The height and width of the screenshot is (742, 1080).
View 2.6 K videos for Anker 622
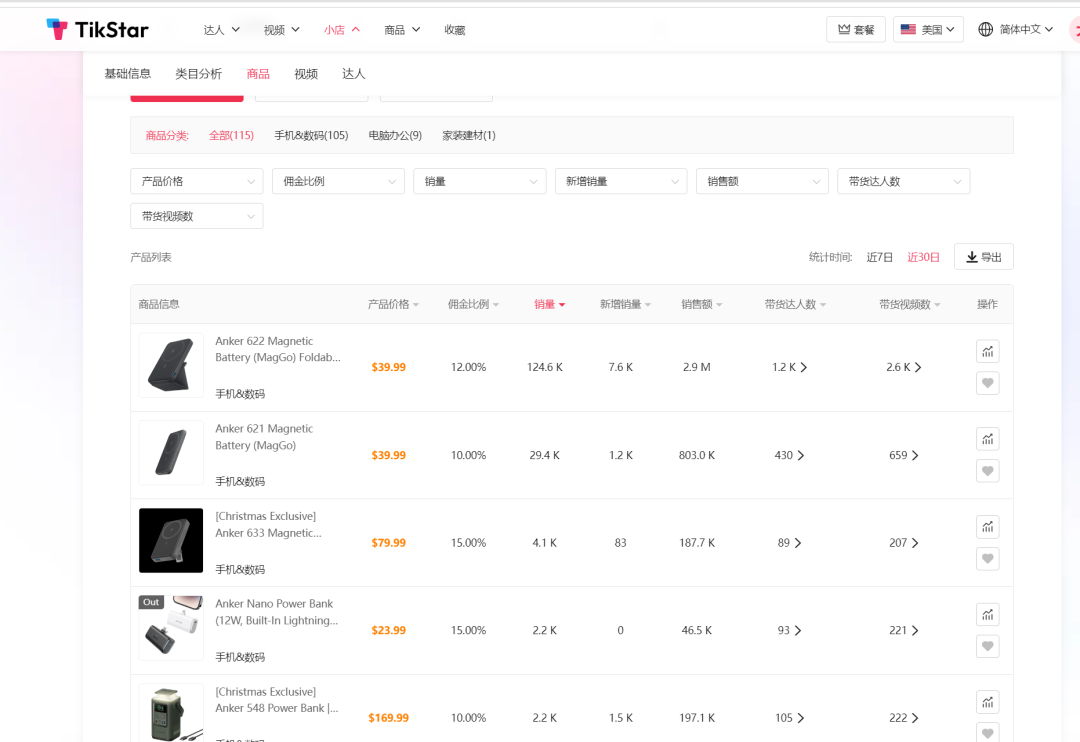tap(904, 367)
